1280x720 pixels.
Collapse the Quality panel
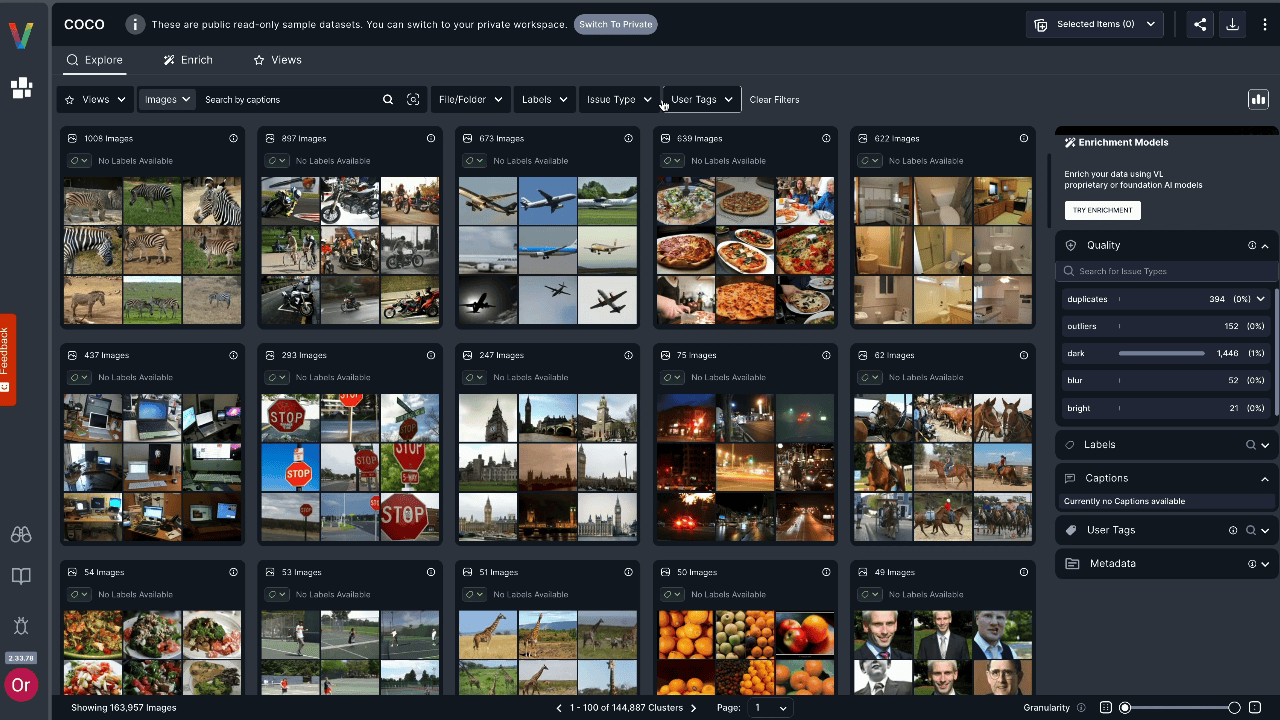(x=1265, y=246)
